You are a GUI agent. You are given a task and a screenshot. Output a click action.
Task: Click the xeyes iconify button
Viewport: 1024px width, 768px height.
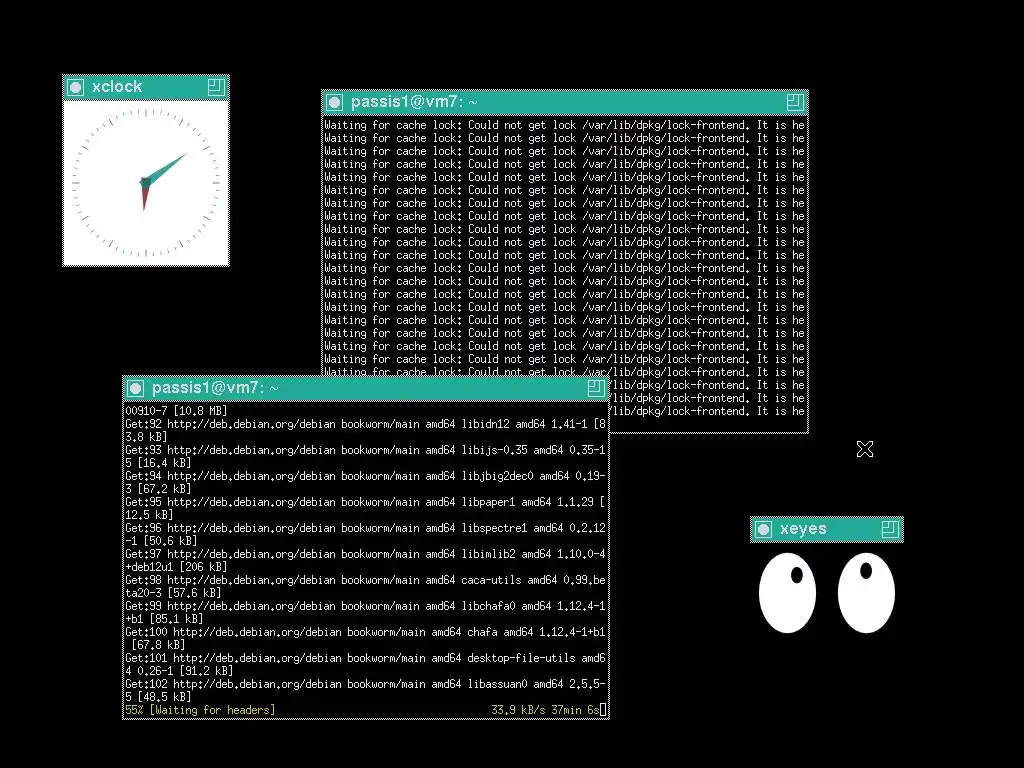click(763, 530)
